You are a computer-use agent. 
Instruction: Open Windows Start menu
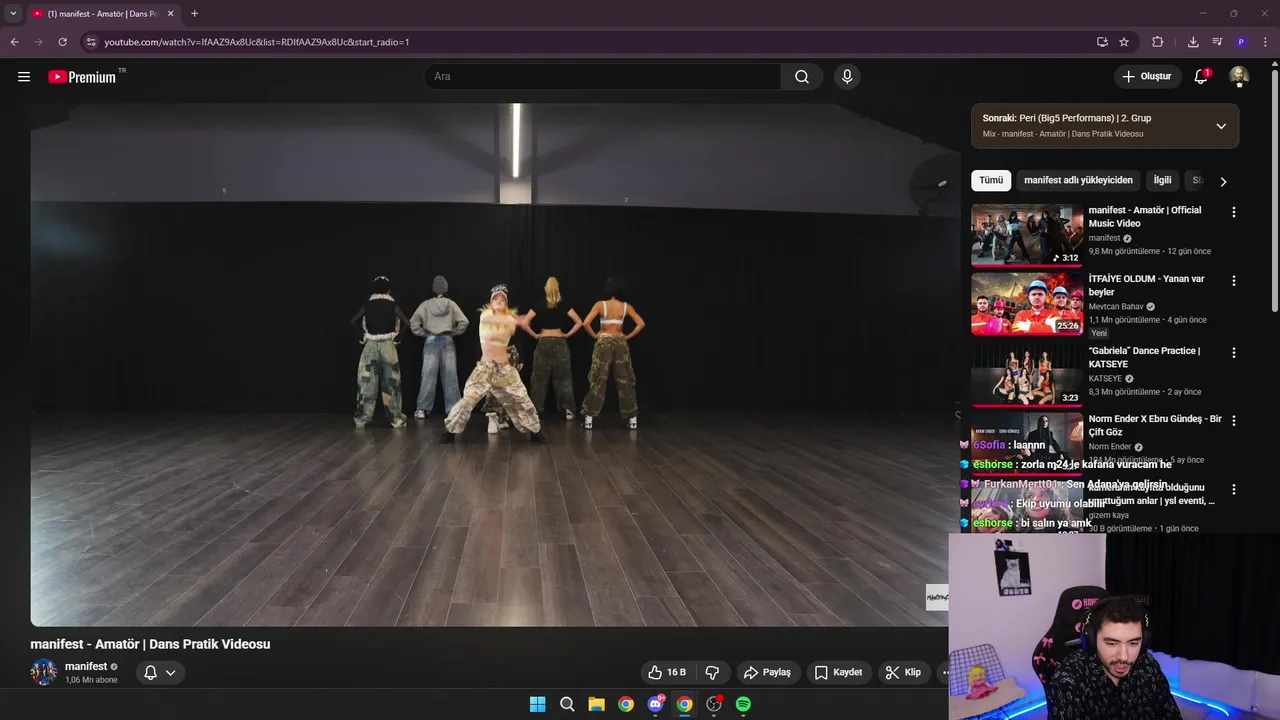[537, 704]
